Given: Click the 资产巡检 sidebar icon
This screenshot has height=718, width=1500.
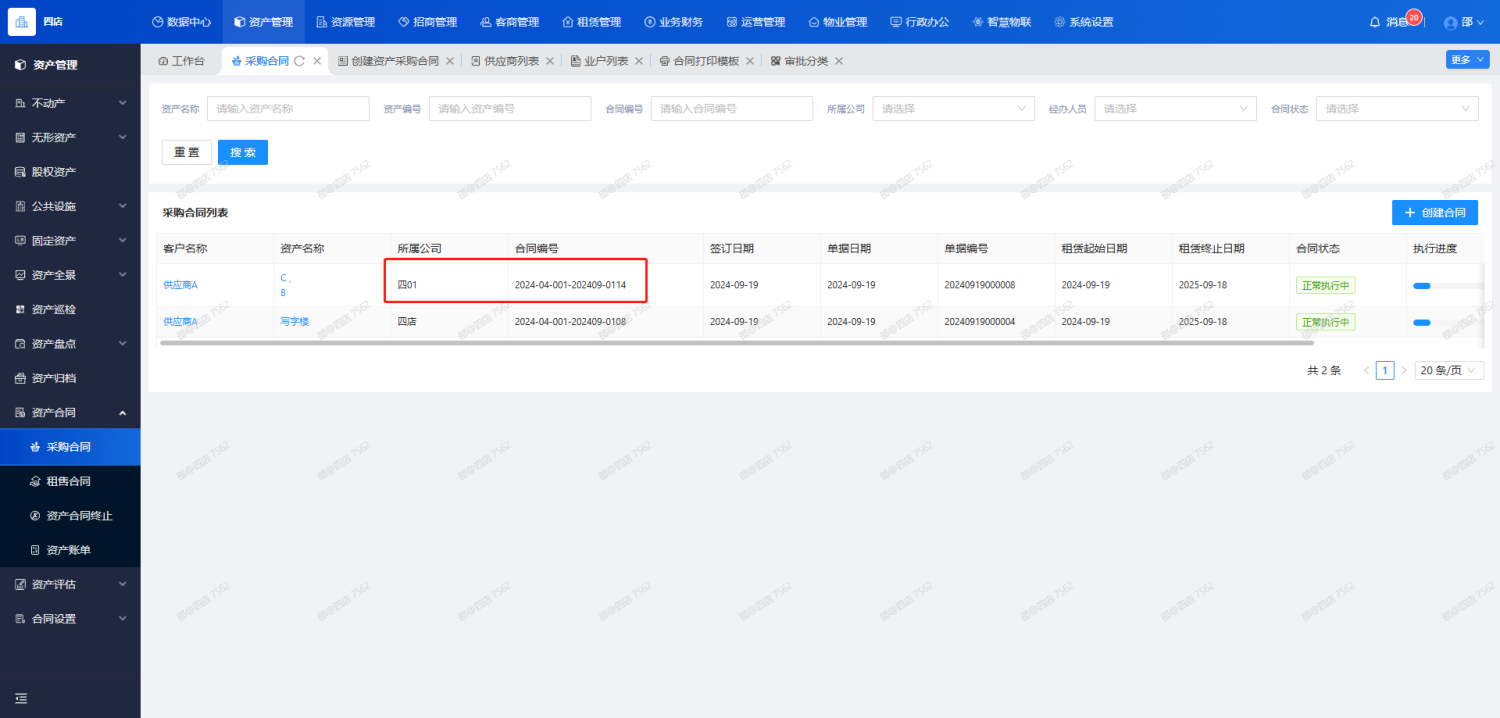Looking at the screenshot, I should pyautogui.click(x=20, y=310).
